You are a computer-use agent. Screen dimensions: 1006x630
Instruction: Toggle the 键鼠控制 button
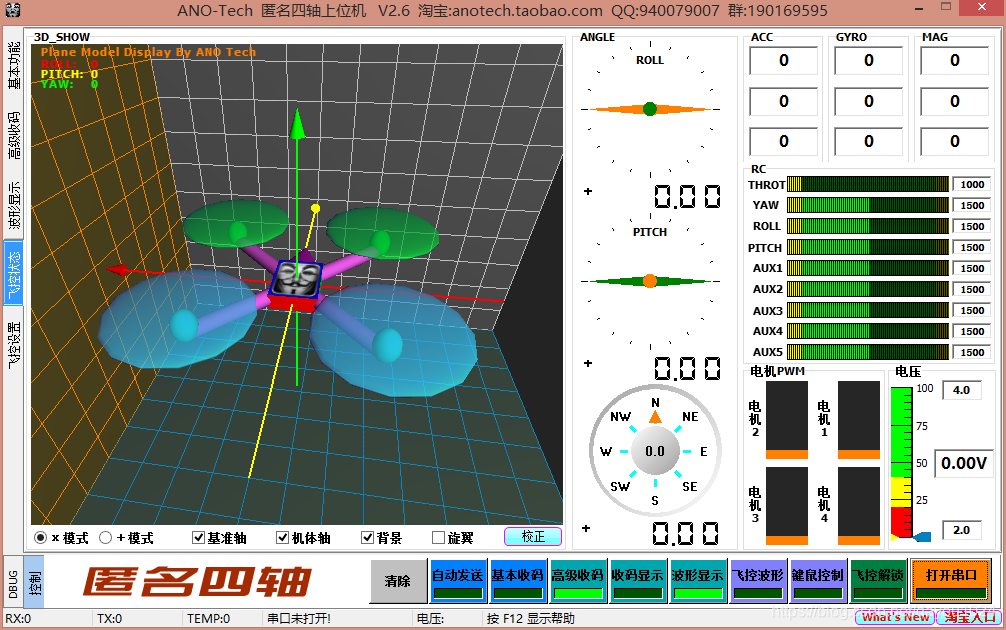pyautogui.click(x=817, y=581)
